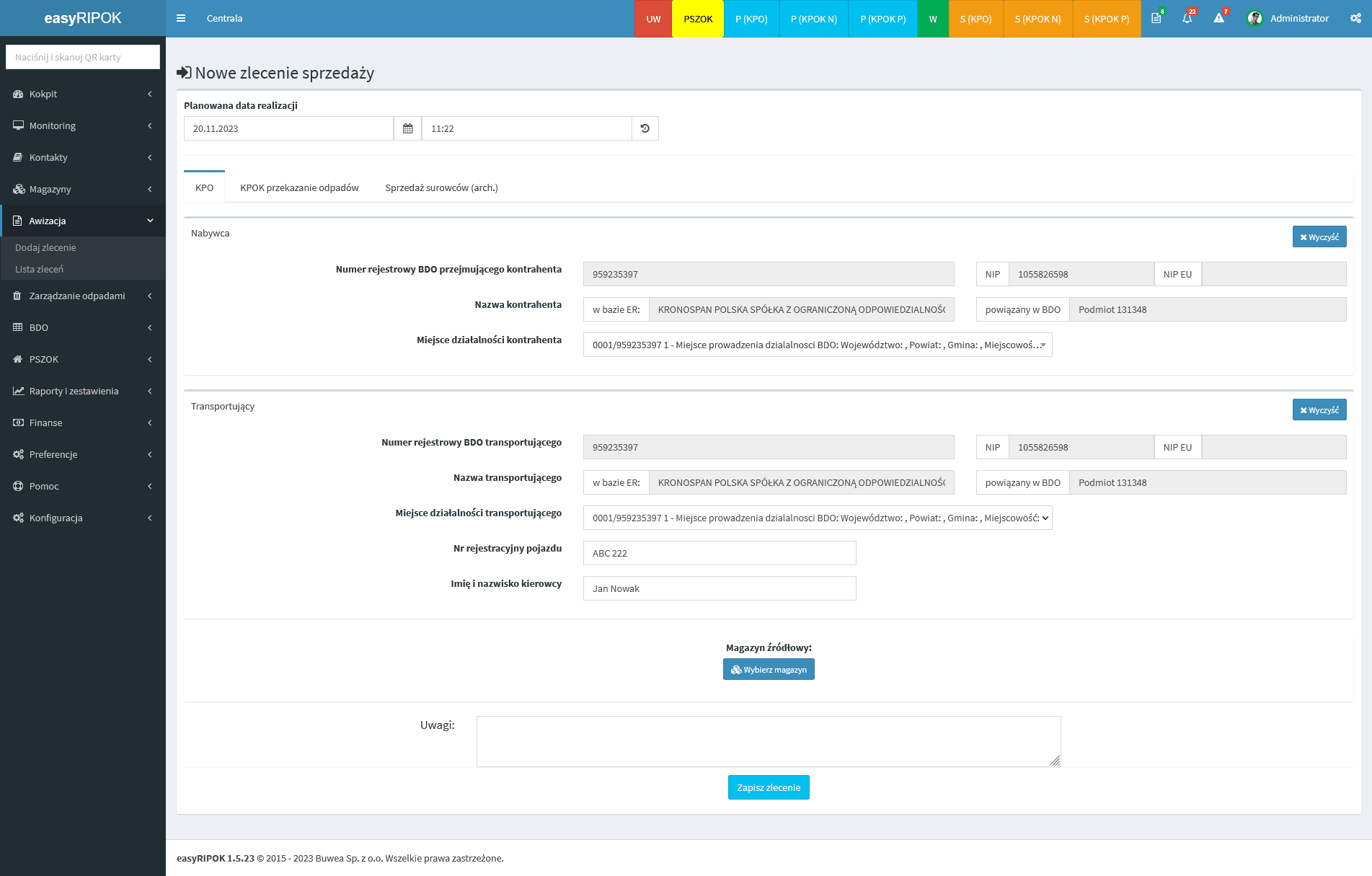Viewport: 1372px width, 876px height.
Task: Click the Uwagi text area
Action: pos(768,741)
